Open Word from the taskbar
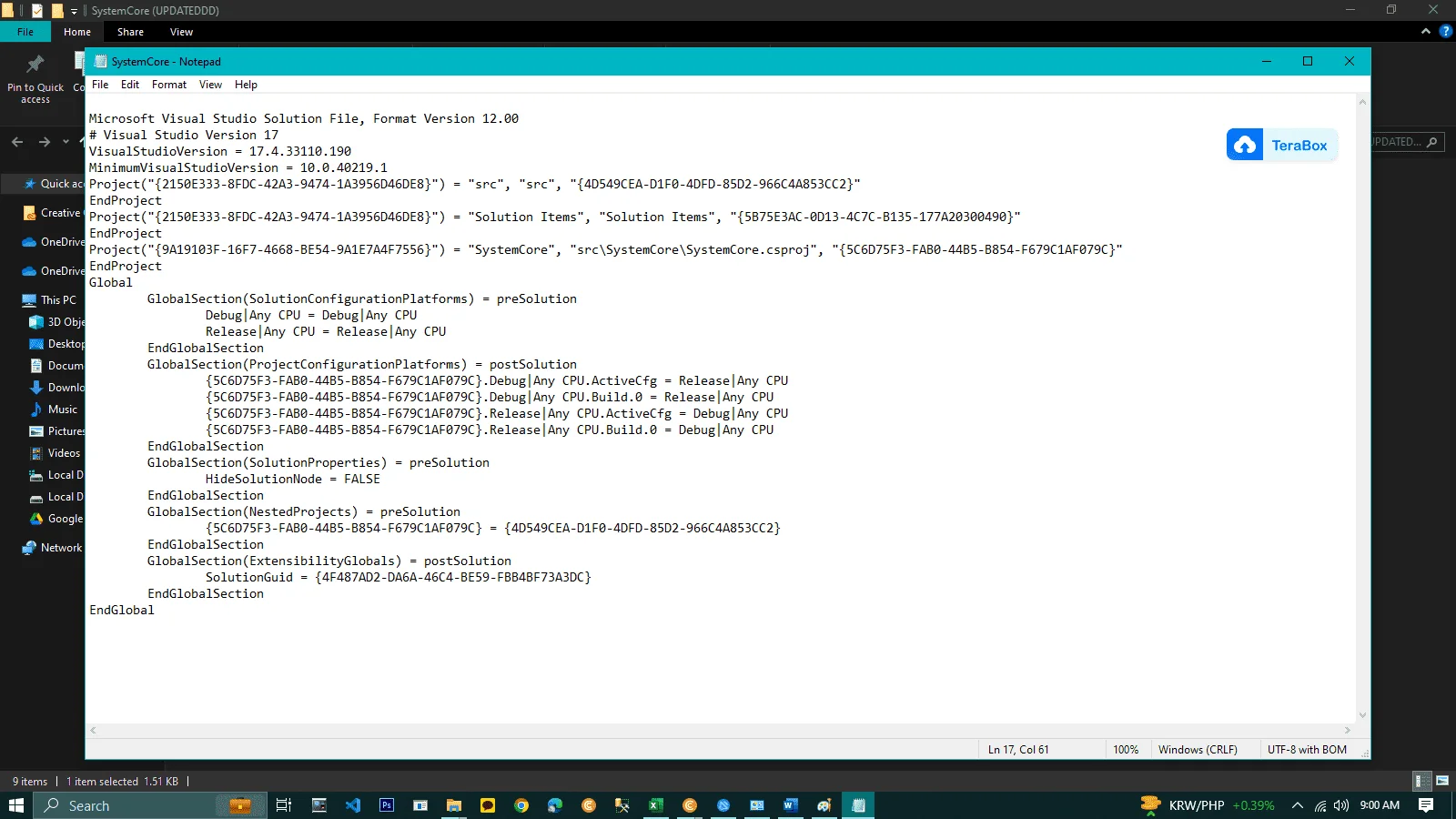Image resolution: width=1456 pixels, height=819 pixels. pyautogui.click(x=790, y=805)
